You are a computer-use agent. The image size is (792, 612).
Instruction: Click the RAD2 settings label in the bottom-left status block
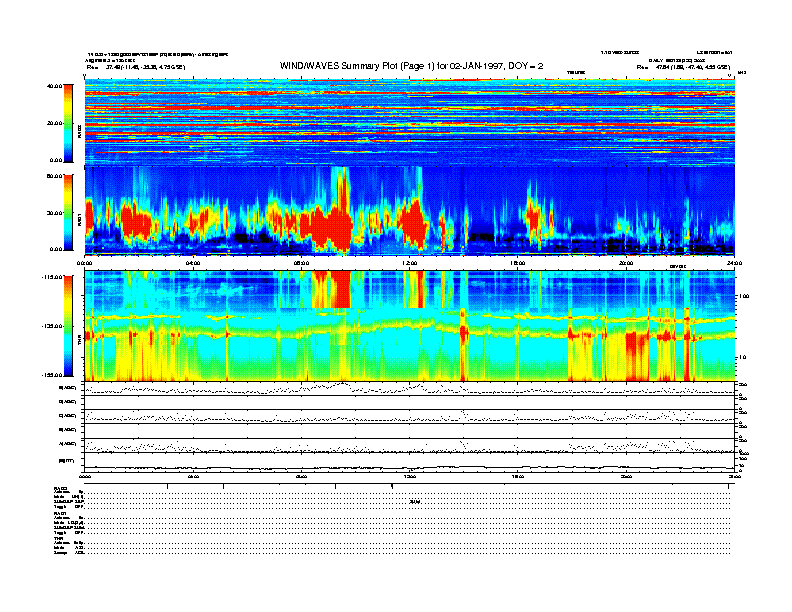pos(60,489)
